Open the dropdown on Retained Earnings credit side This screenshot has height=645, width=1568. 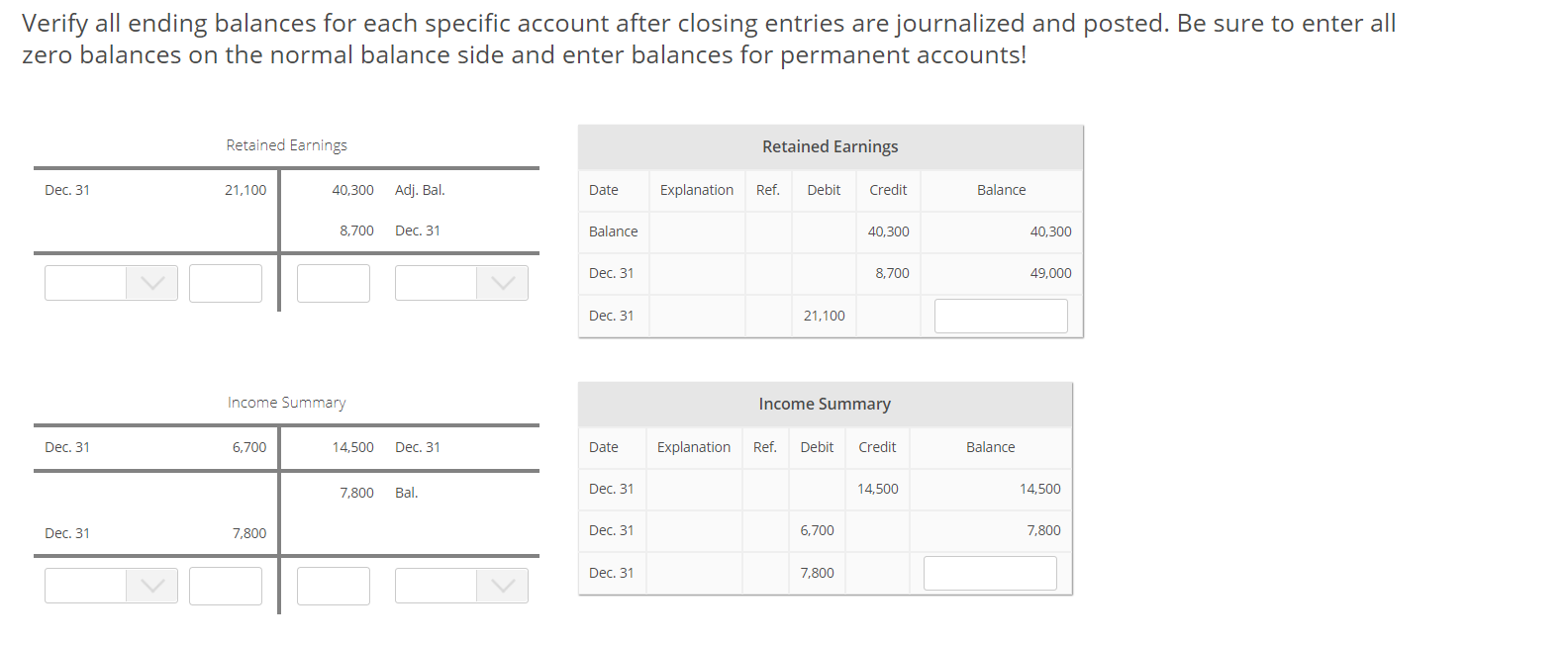click(460, 283)
